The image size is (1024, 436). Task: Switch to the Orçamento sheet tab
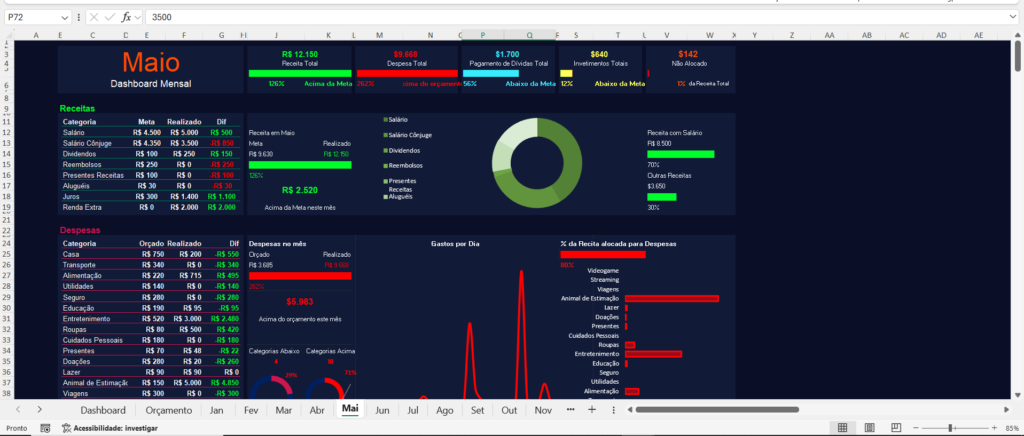click(x=168, y=410)
